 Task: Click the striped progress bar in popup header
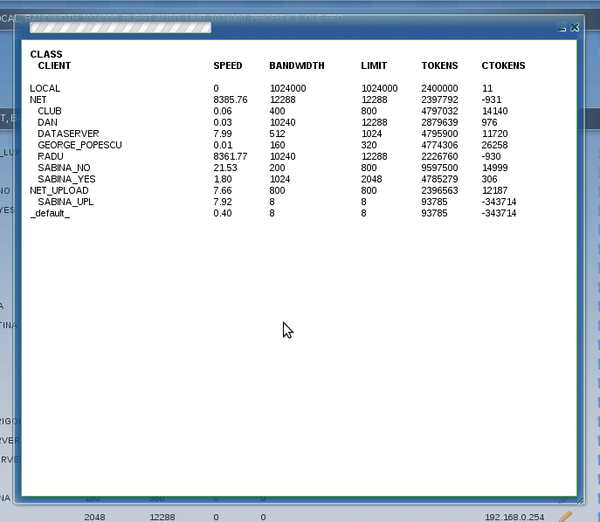click(x=121, y=28)
